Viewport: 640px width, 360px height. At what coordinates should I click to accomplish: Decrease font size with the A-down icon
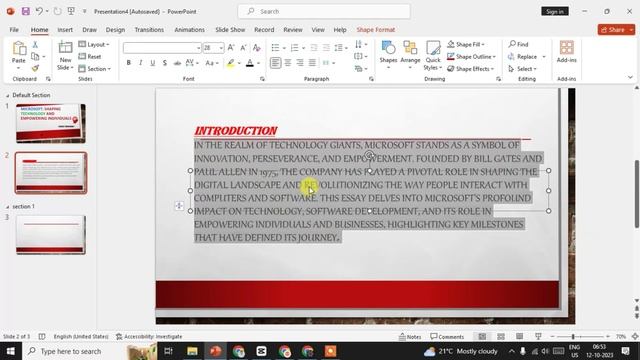tap(243, 48)
